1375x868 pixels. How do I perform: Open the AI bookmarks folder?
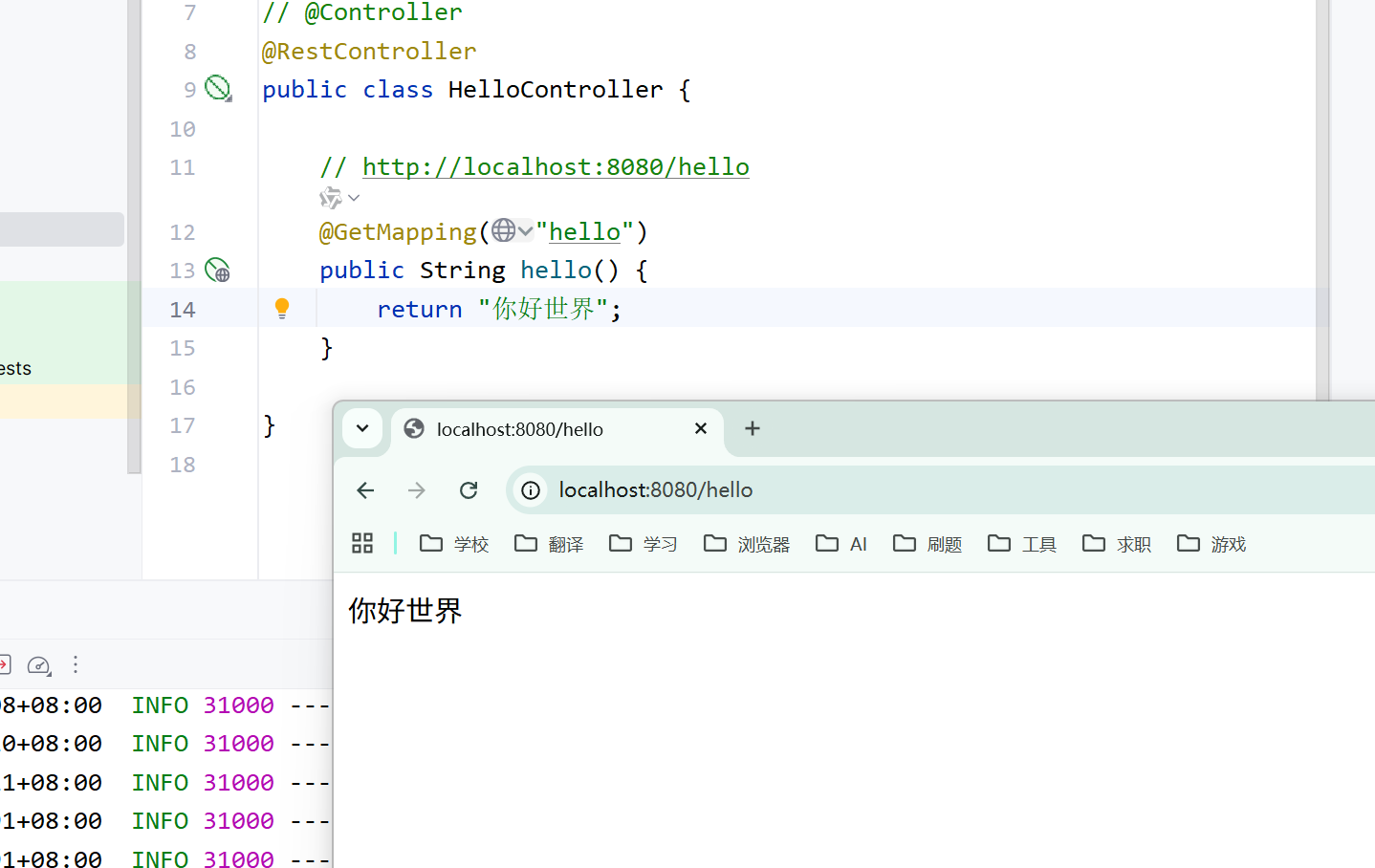[x=840, y=543]
